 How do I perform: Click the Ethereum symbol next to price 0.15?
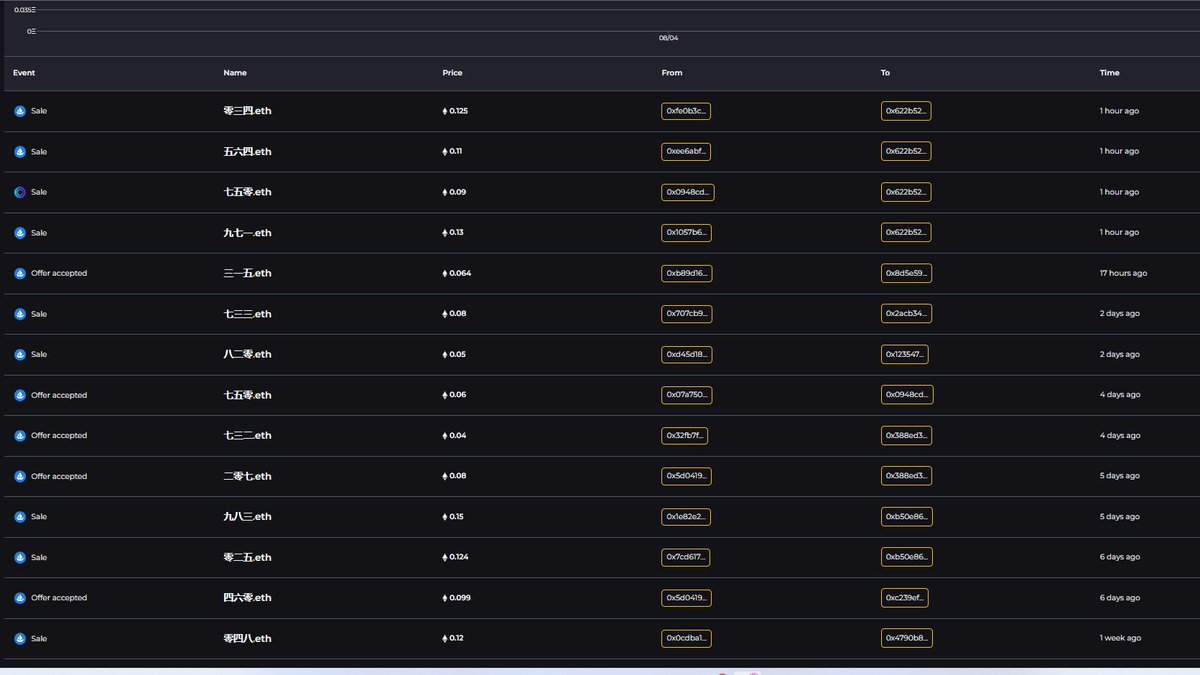445,517
